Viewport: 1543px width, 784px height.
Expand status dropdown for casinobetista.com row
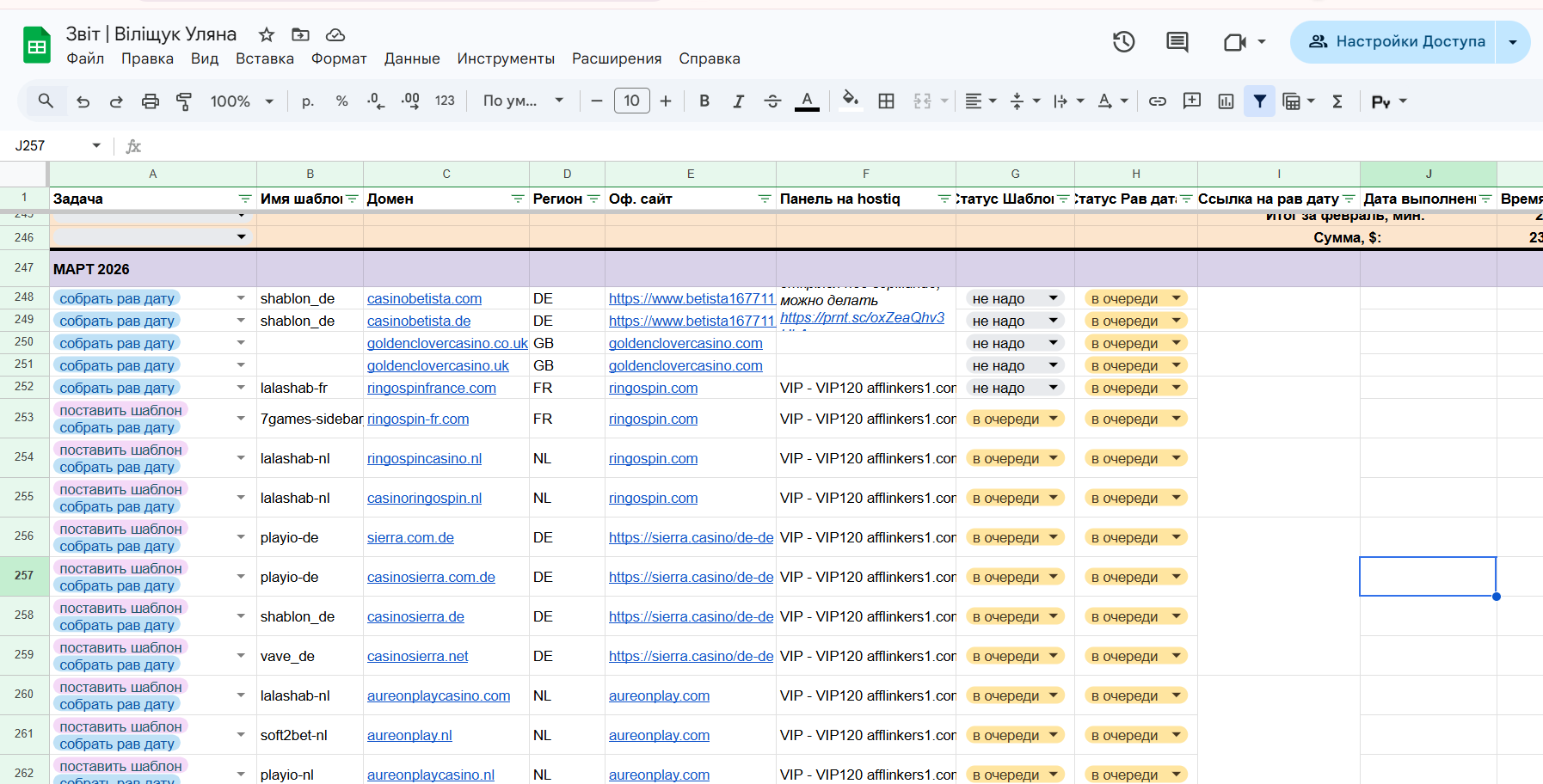point(1053,298)
